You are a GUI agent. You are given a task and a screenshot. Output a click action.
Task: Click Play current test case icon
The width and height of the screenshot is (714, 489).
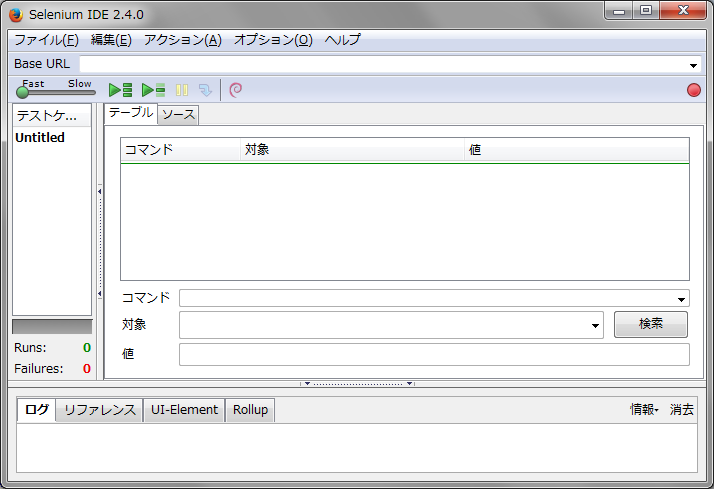(x=153, y=90)
